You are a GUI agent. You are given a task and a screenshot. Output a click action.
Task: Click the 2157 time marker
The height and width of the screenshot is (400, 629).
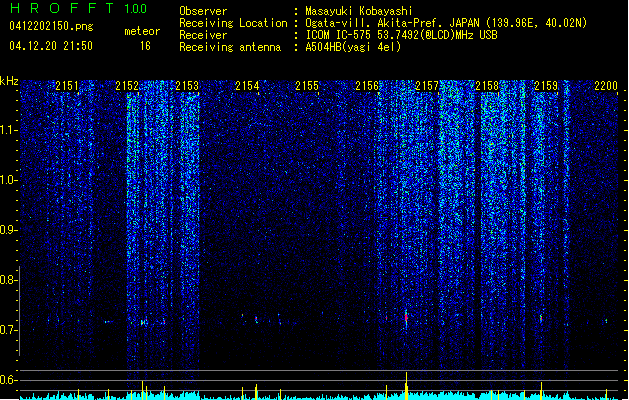pyautogui.click(x=427, y=85)
